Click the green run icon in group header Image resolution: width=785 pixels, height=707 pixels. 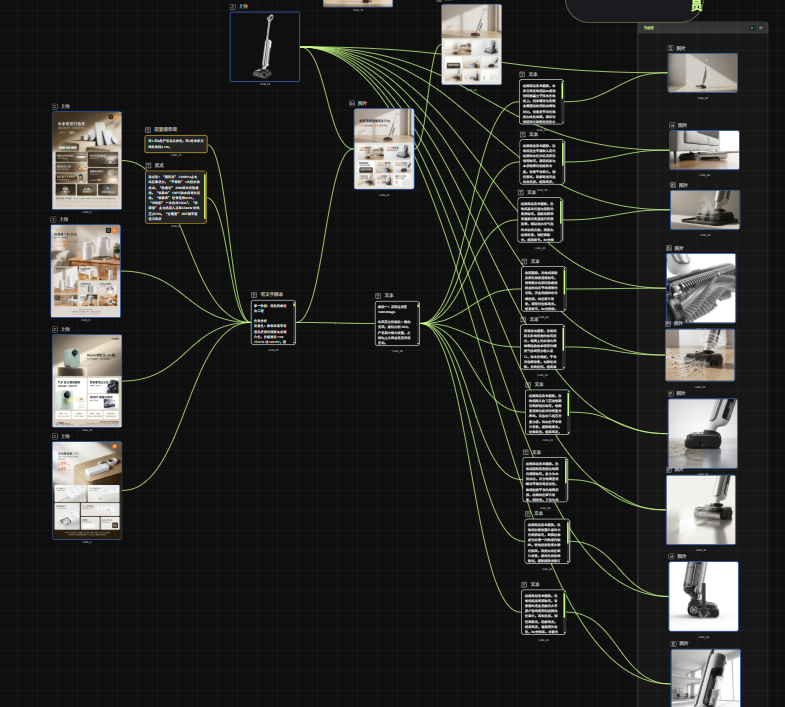751,28
